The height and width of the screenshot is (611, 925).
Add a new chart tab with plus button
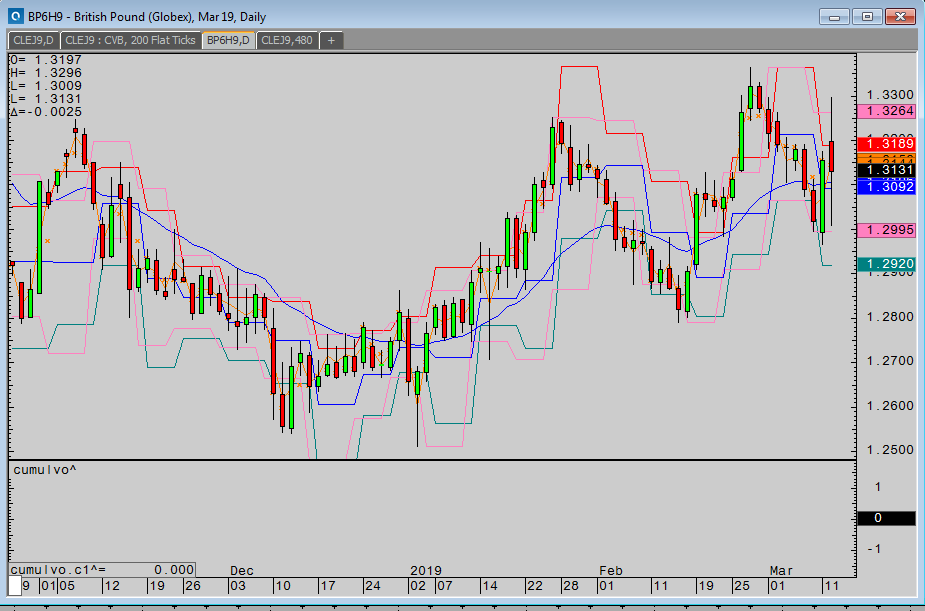(x=331, y=40)
